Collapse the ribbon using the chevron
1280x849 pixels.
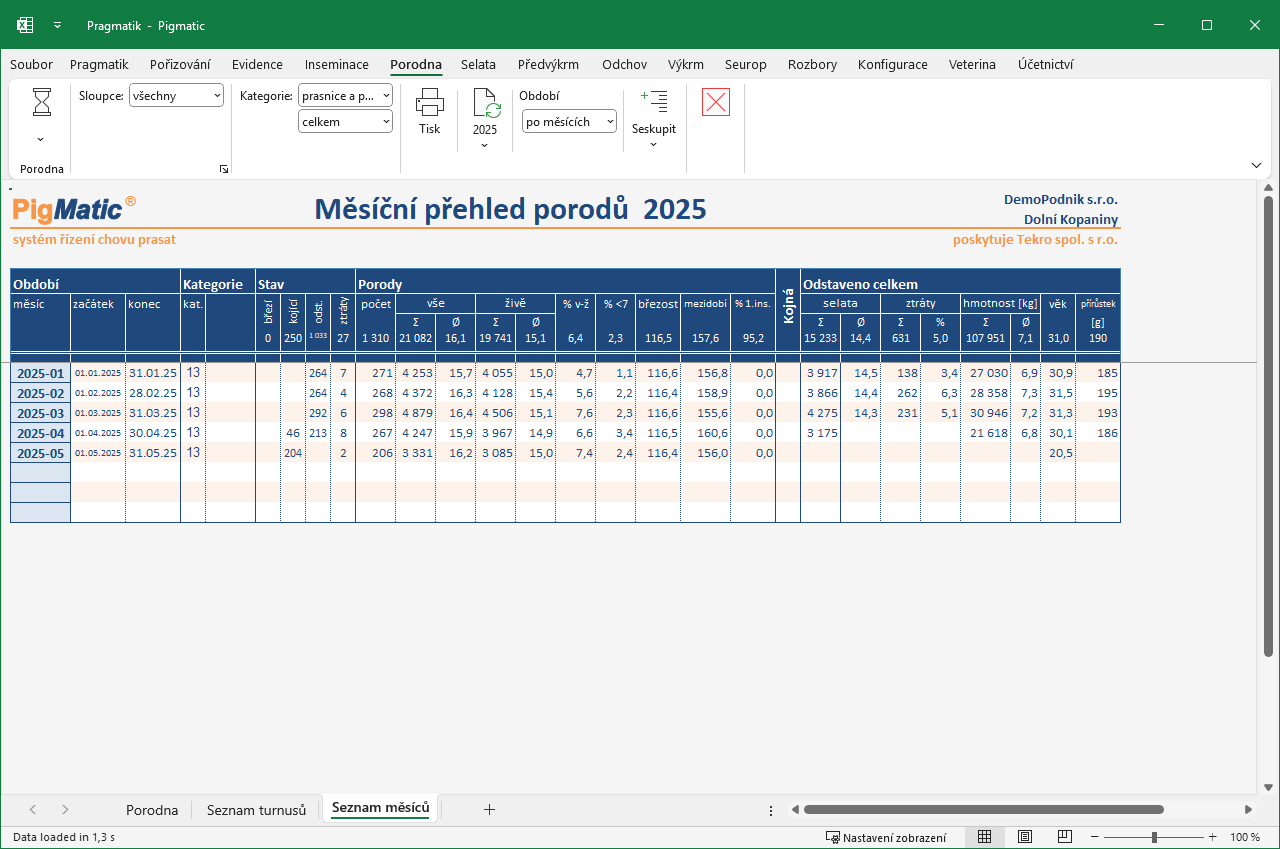[1256, 165]
